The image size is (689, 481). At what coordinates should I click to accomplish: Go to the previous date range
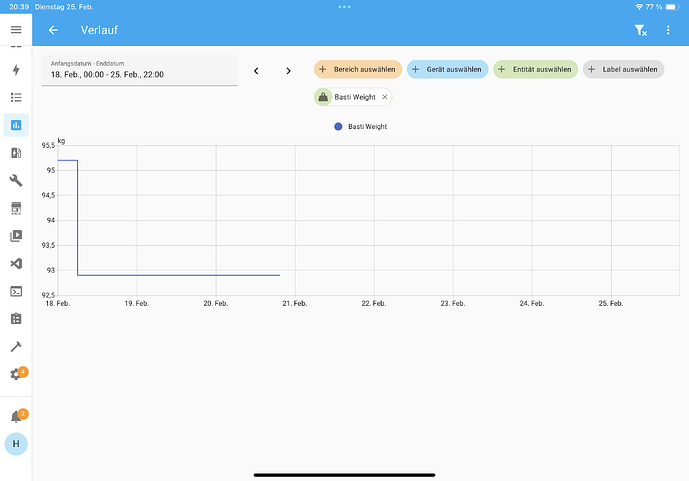[256, 71]
